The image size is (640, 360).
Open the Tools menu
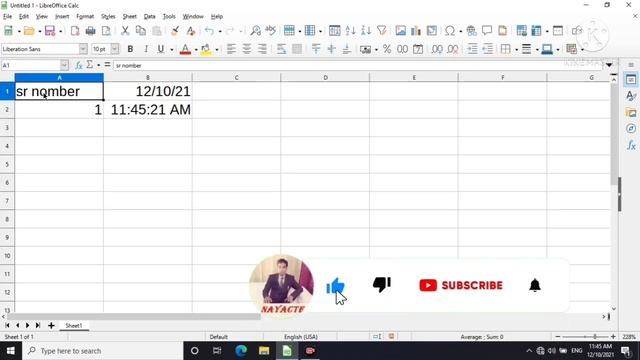click(x=169, y=16)
